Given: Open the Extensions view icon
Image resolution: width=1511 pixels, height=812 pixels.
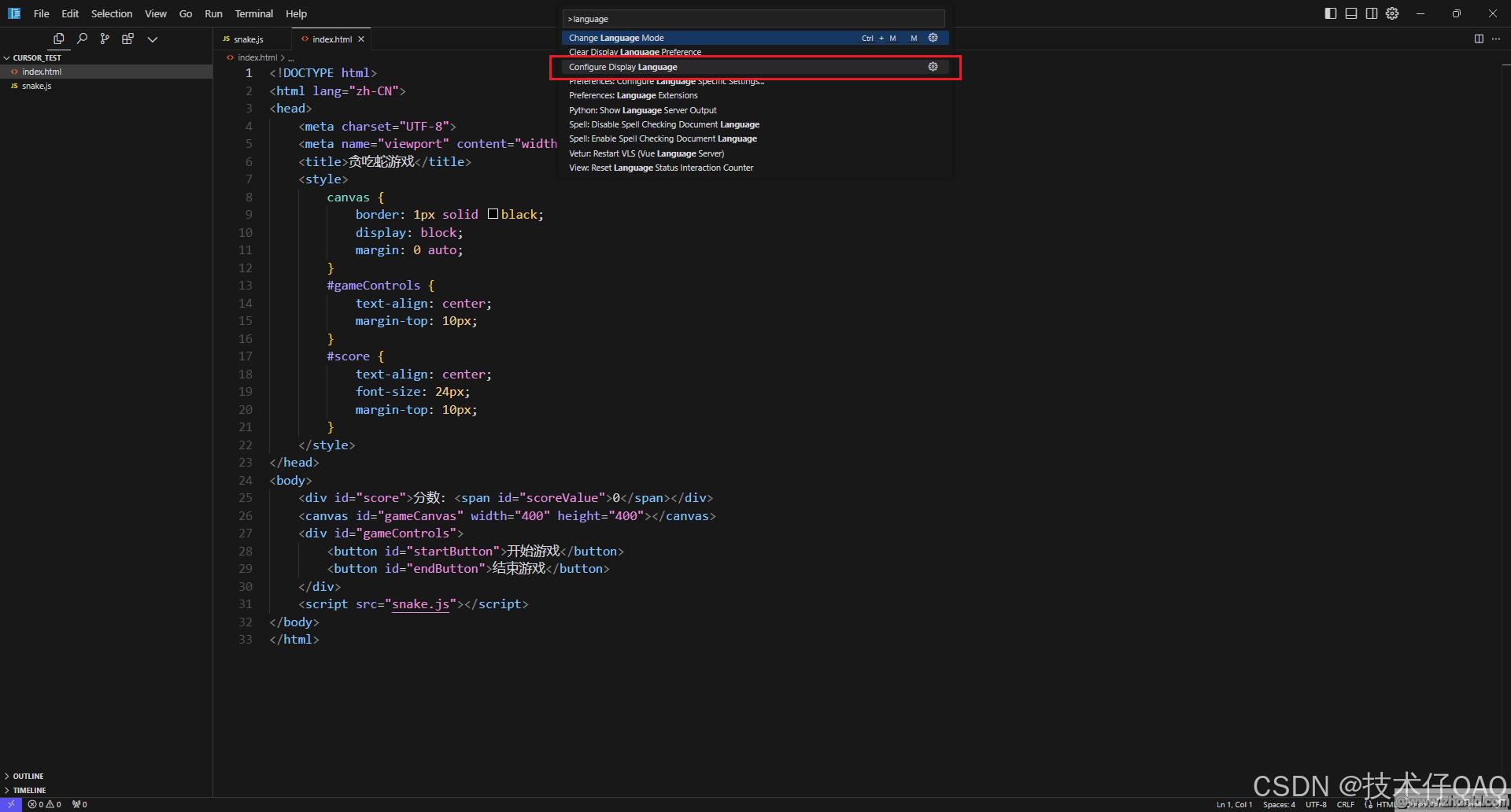Looking at the screenshot, I should [127, 39].
